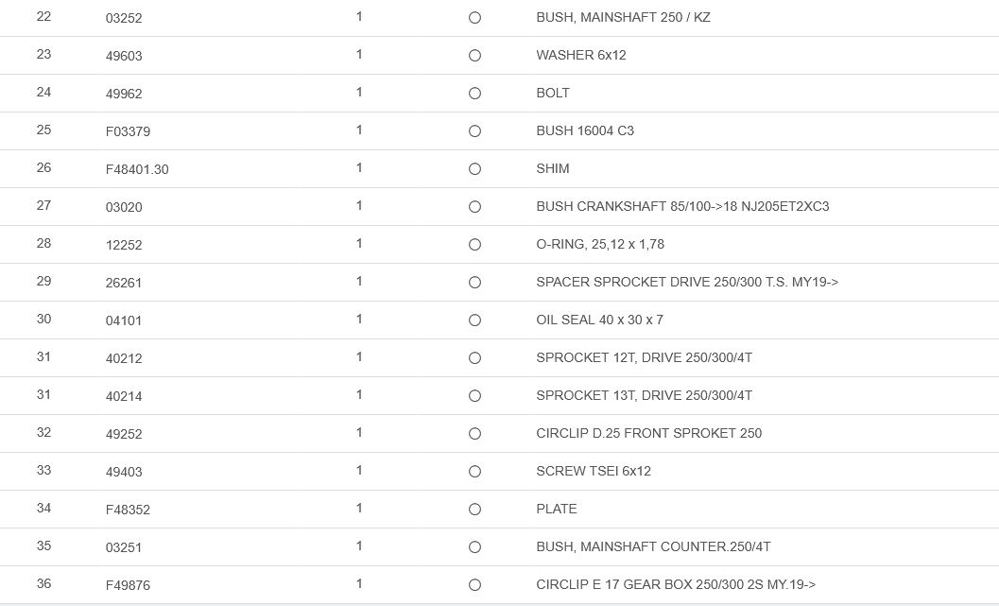This screenshot has height=606, width=999.
Task: Mark the circle in the PLATE row
Action: [474, 509]
